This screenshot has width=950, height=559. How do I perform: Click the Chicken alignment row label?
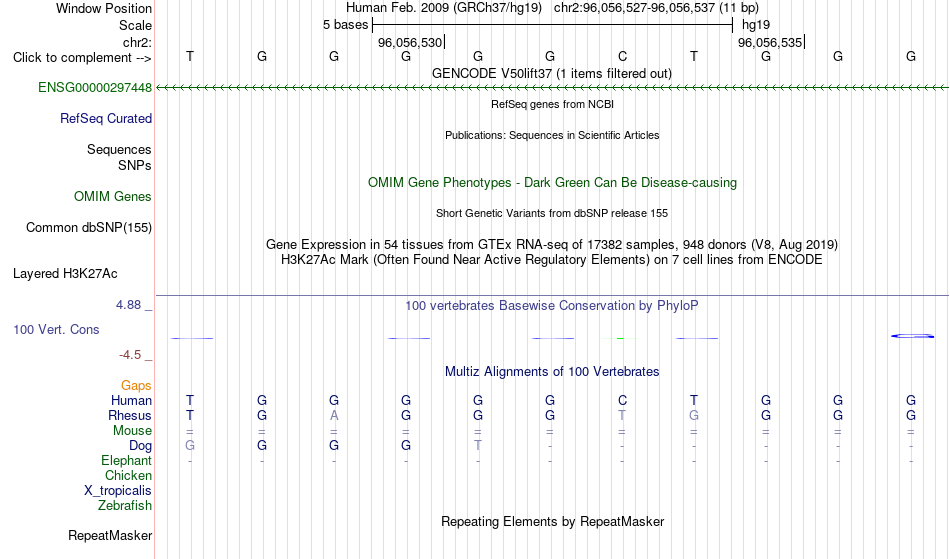click(128, 475)
